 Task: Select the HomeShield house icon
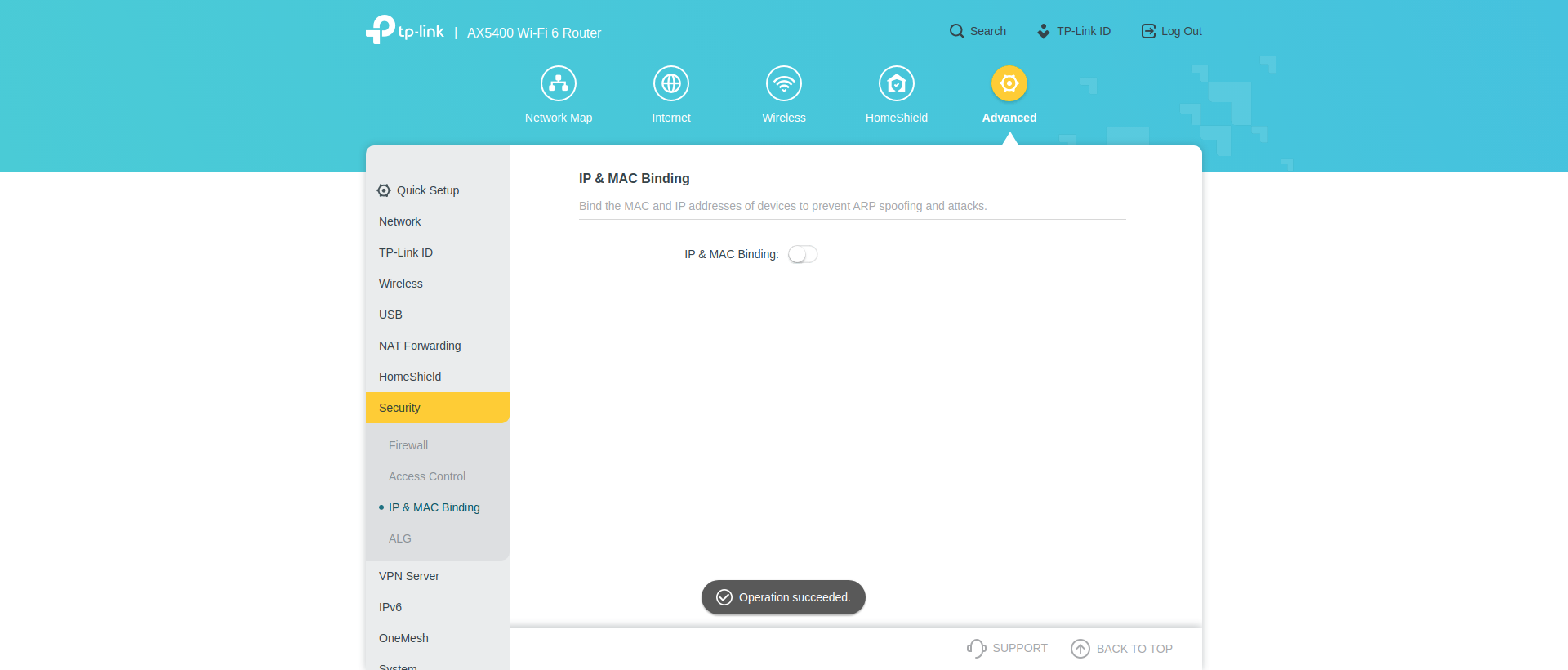click(897, 83)
